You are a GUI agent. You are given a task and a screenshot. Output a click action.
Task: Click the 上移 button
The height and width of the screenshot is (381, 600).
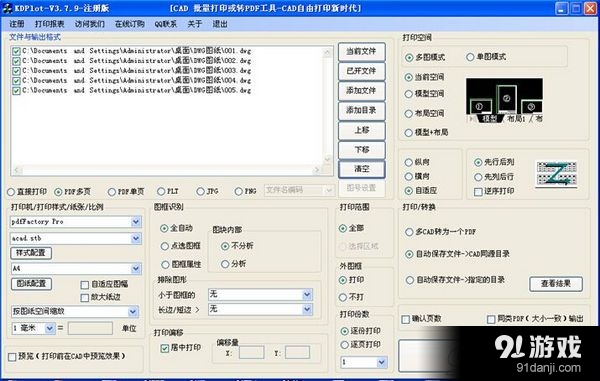click(362, 130)
